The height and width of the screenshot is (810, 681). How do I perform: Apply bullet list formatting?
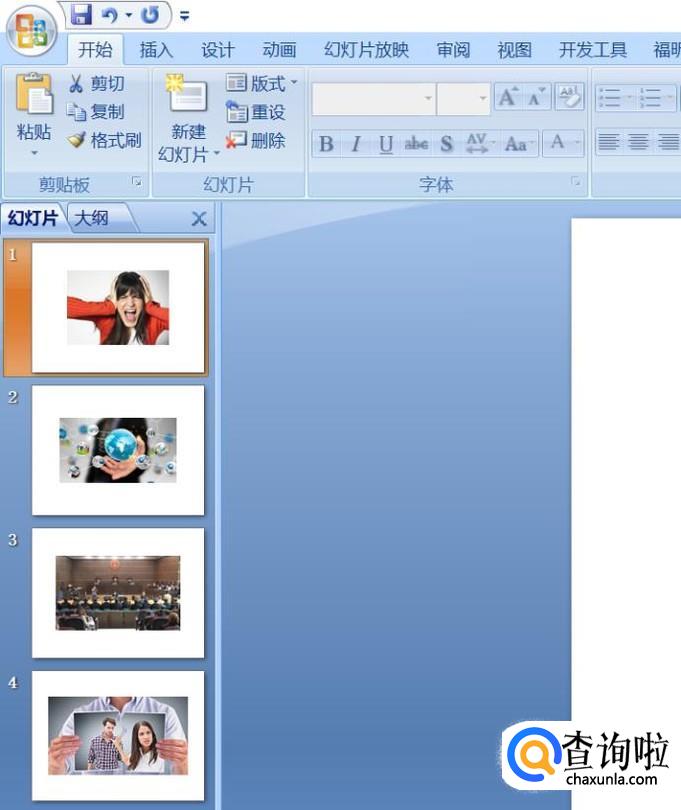click(610, 97)
